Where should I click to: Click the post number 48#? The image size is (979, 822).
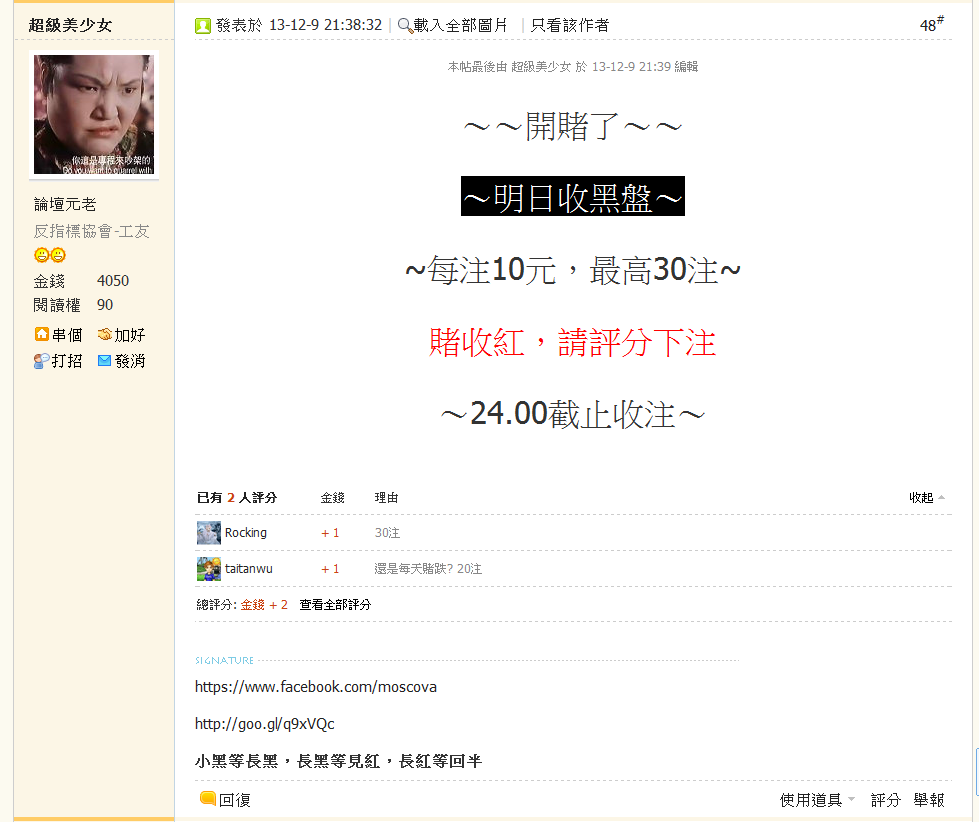(x=932, y=24)
